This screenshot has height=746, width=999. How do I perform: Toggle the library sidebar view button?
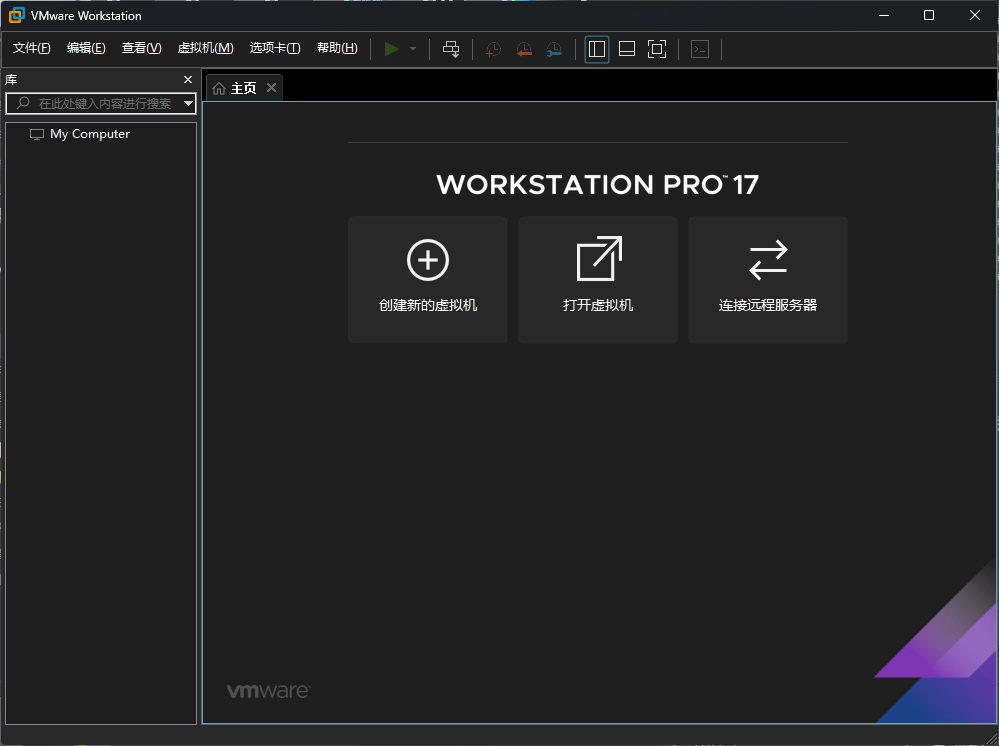(597, 49)
